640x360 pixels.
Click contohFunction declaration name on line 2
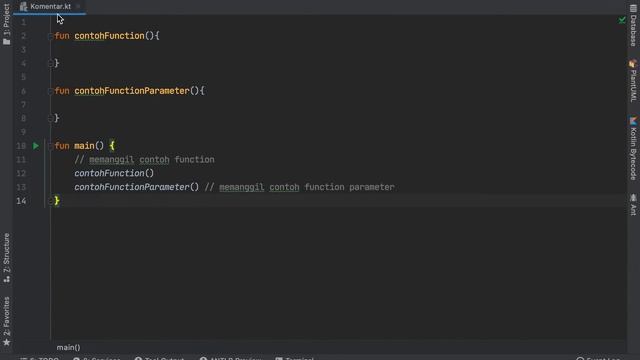tap(109, 36)
